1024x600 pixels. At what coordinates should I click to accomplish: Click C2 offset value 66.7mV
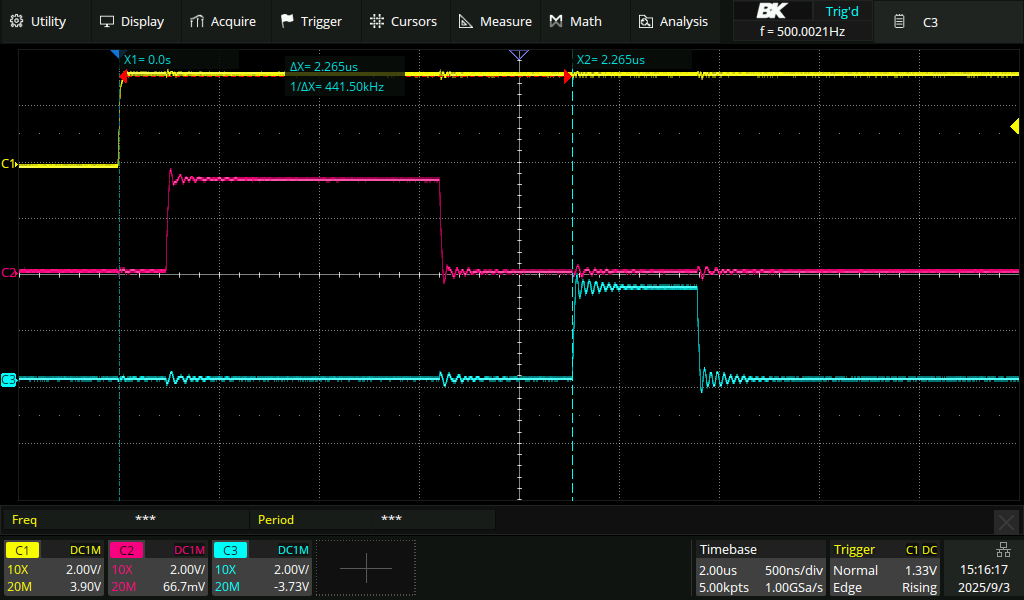[x=184, y=586]
